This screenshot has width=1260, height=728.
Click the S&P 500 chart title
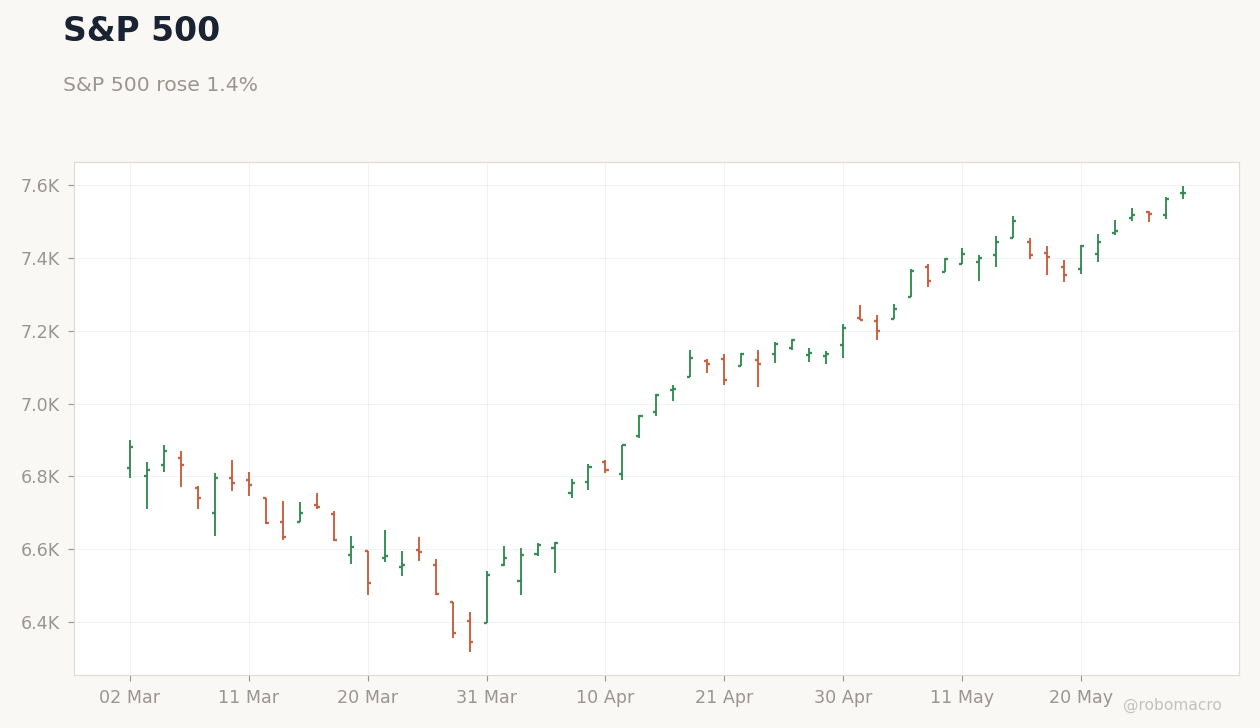pyautogui.click(x=141, y=31)
